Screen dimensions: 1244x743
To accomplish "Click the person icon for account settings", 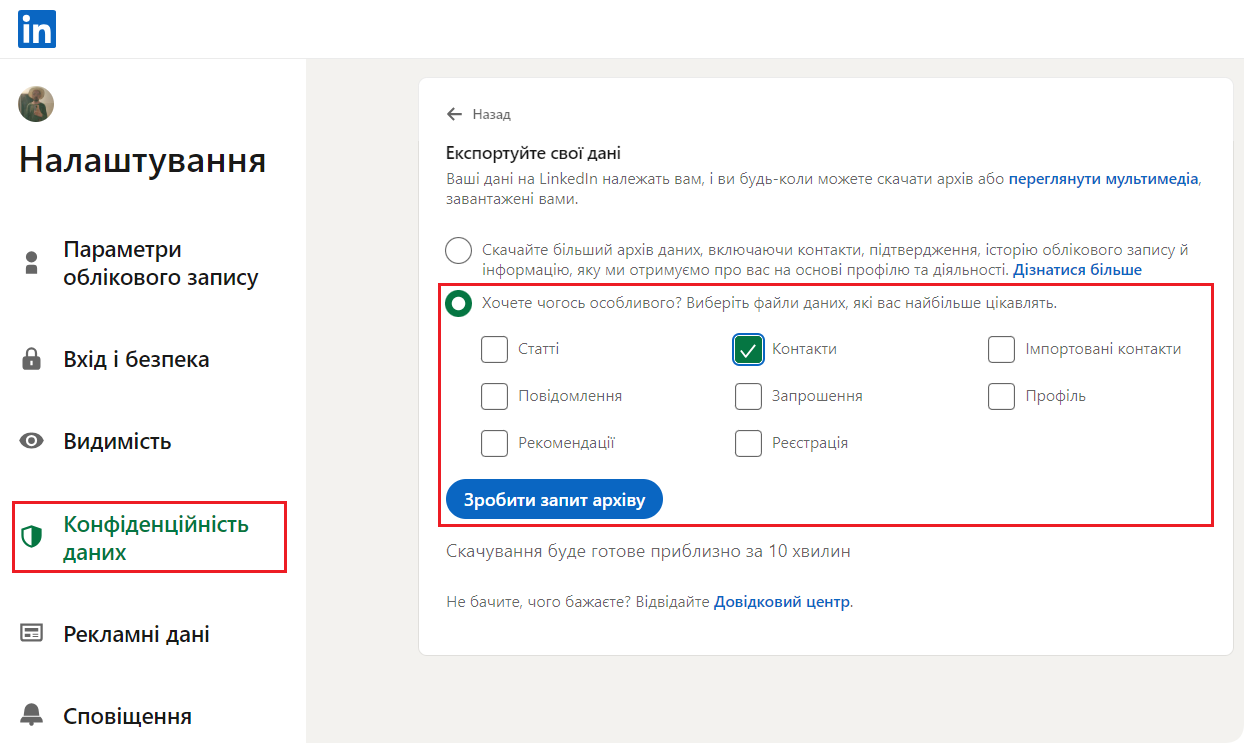I will click(32, 263).
